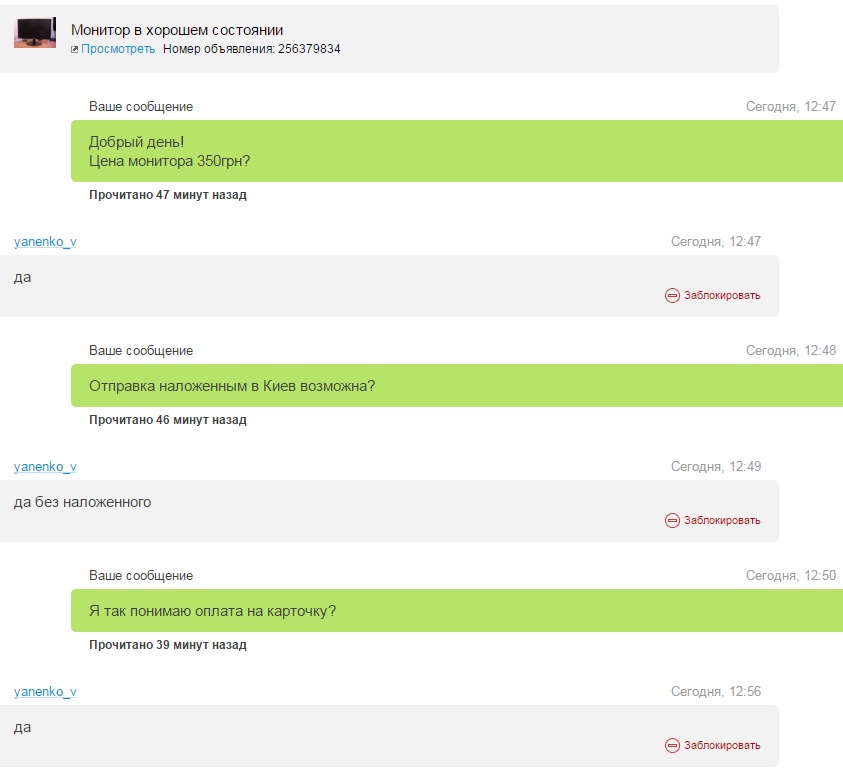
Task: Open yanenko_v profile from the 12:49 message
Action: pos(45,467)
